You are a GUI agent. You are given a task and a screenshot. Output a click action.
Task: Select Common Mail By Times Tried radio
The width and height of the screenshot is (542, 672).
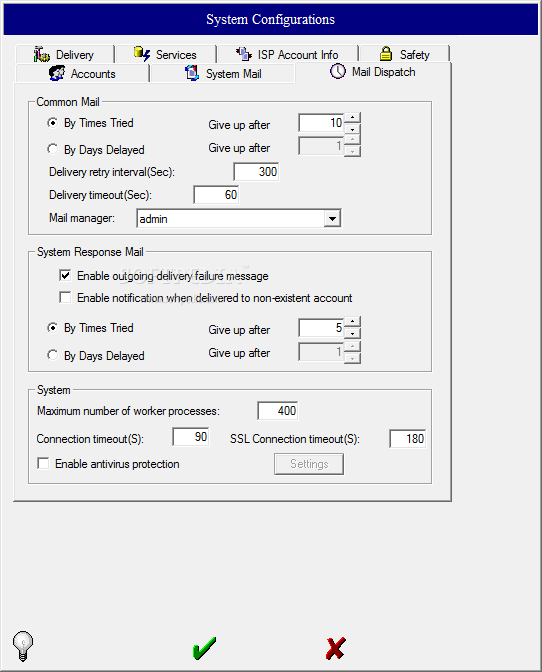coord(52,123)
